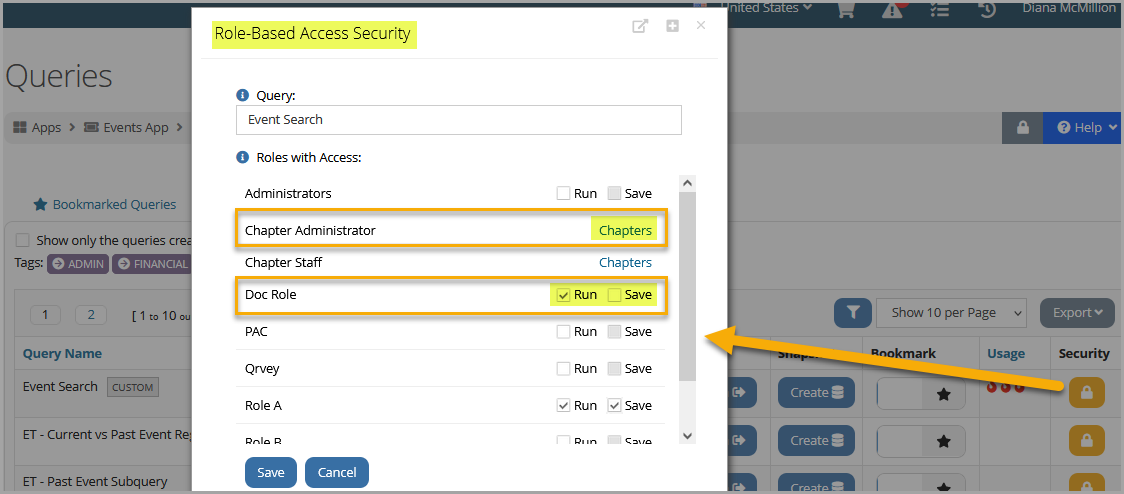Open the history clock icon
The image size is (1124, 494).
coord(987,9)
